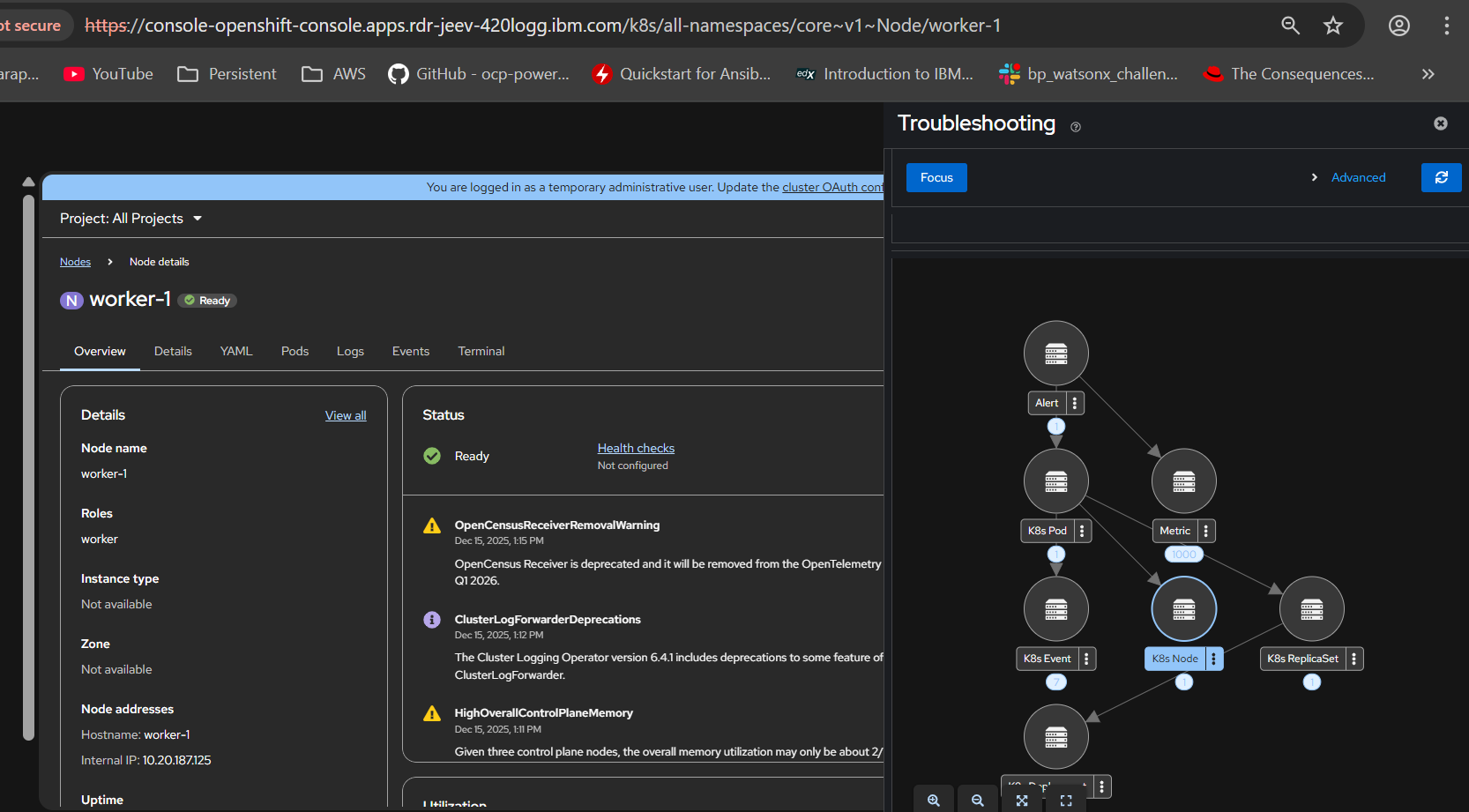1469x812 pixels.
Task: Open the Project: All Projects dropdown
Action: [x=130, y=219]
